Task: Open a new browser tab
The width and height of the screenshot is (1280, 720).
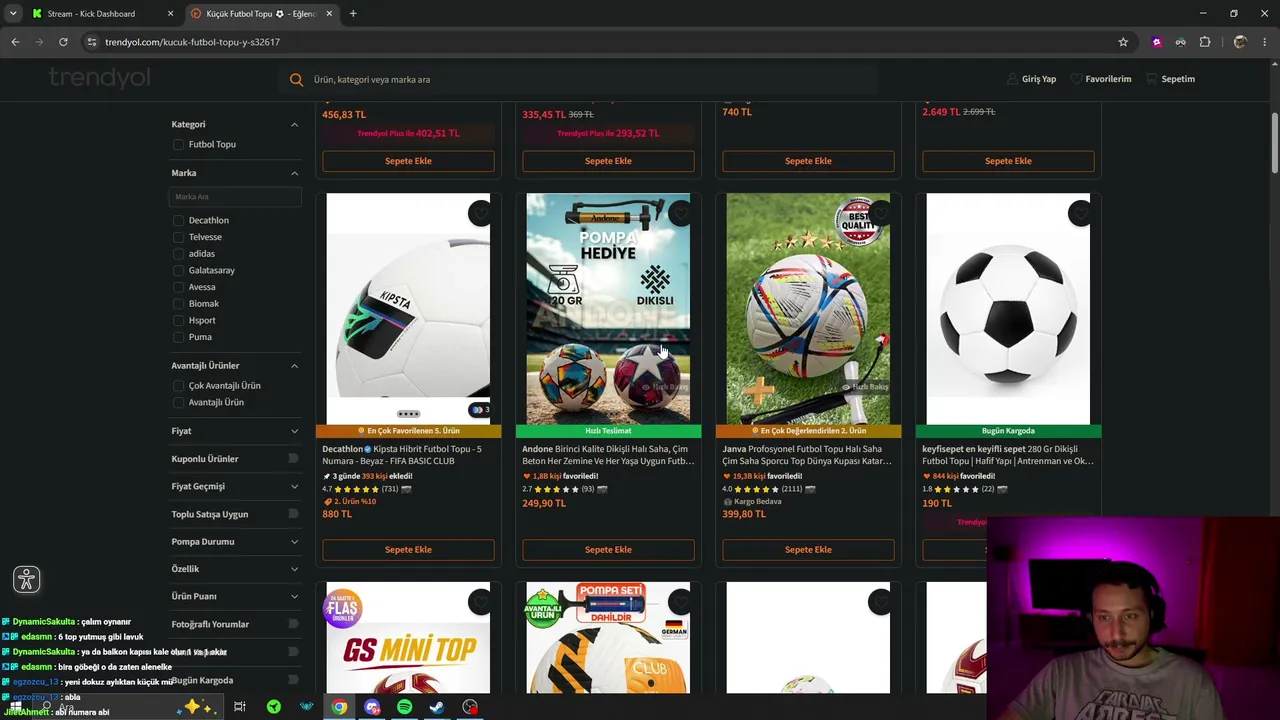Action: click(353, 14)
